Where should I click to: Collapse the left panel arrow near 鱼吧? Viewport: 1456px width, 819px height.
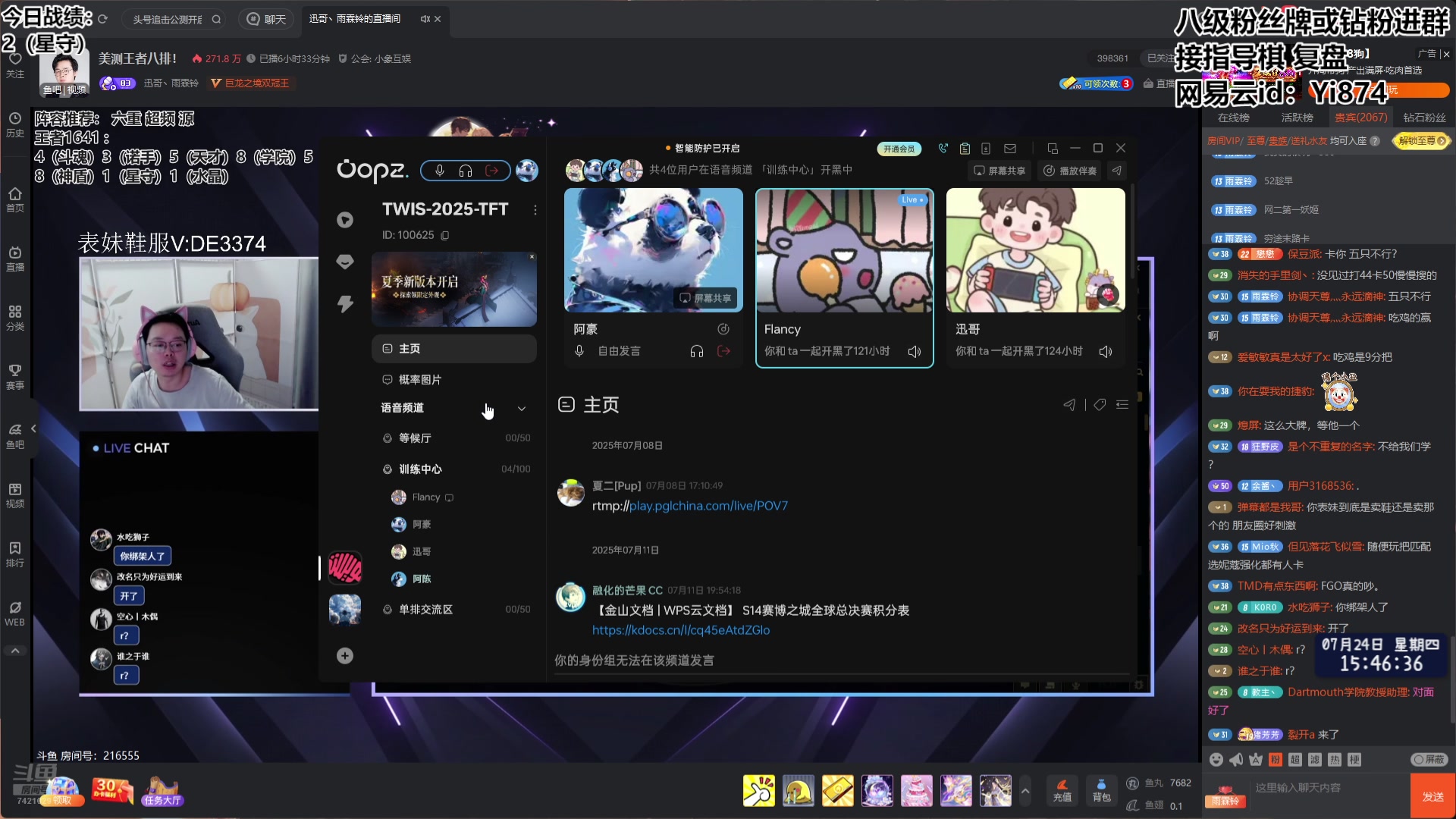point(33,428)
